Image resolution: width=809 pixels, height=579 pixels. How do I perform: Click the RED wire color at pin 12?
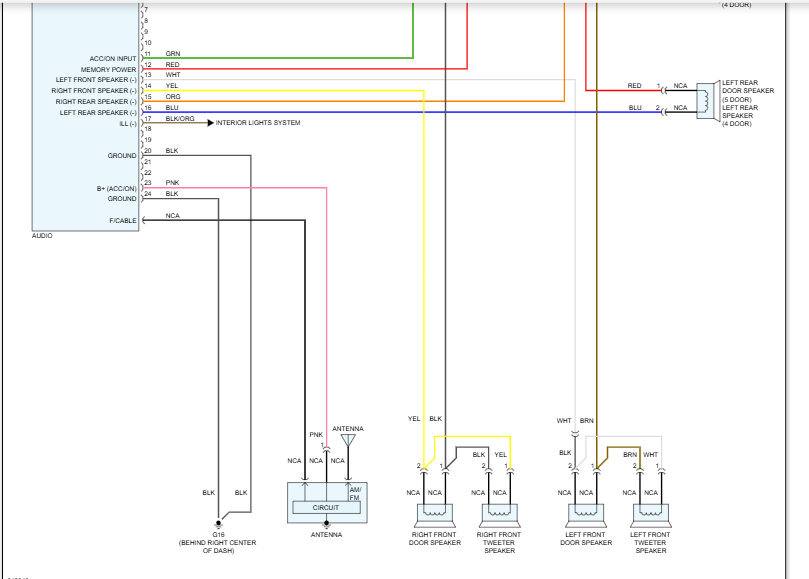pos(172,65)
